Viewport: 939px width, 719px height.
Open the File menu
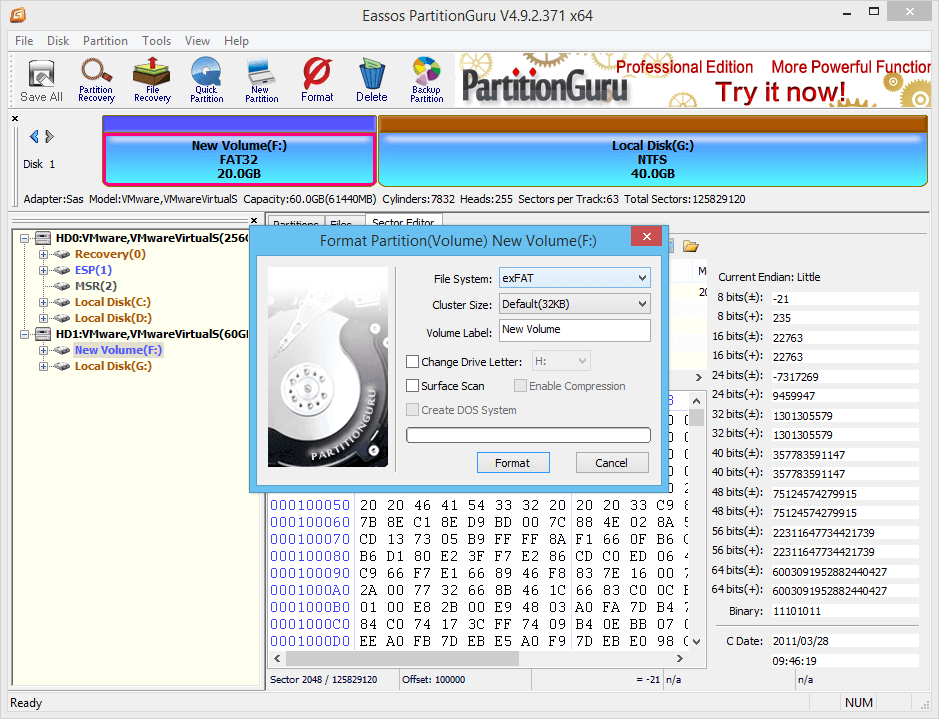point(24,41)
